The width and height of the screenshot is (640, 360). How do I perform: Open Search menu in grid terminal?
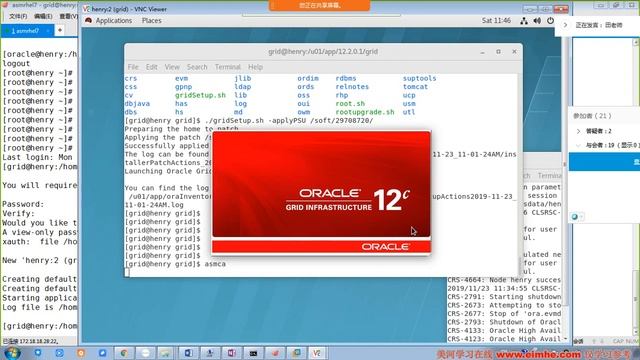point(197,67)
